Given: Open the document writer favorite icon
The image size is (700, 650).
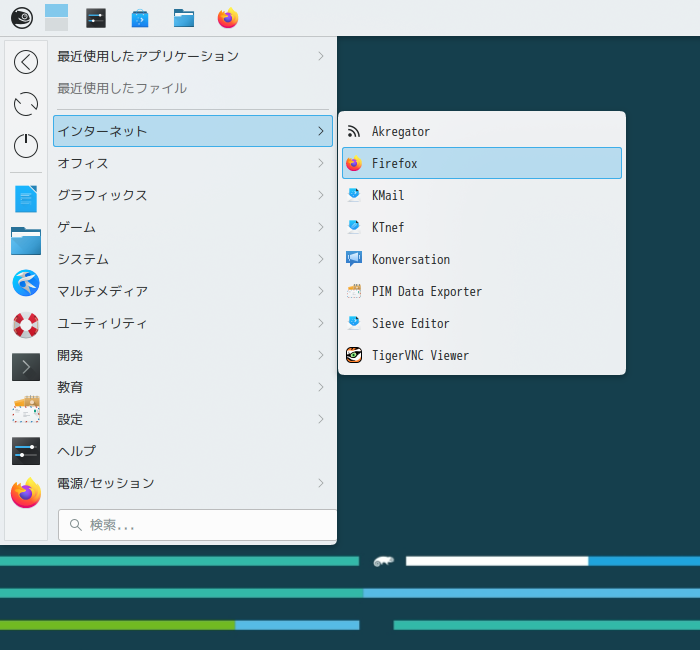Looking at the screenshot, I should 26,199.
